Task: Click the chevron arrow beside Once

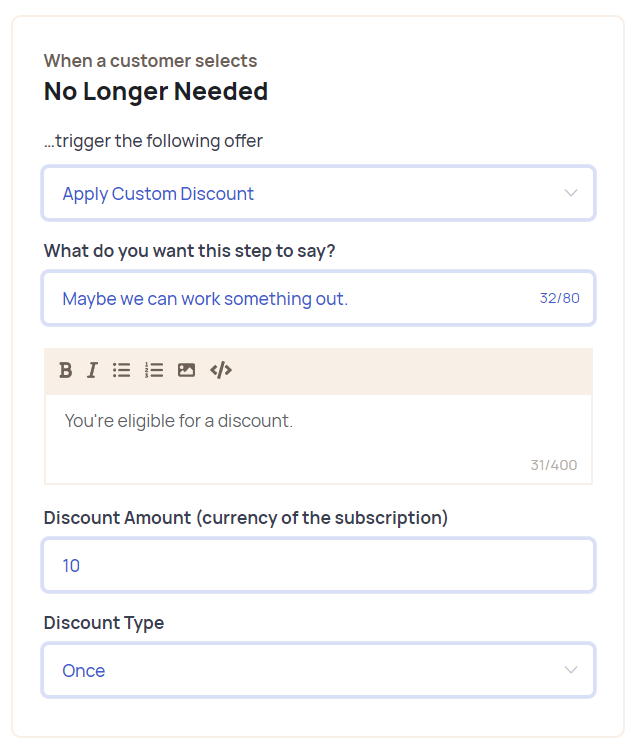Action: click(x=571, y=670)
